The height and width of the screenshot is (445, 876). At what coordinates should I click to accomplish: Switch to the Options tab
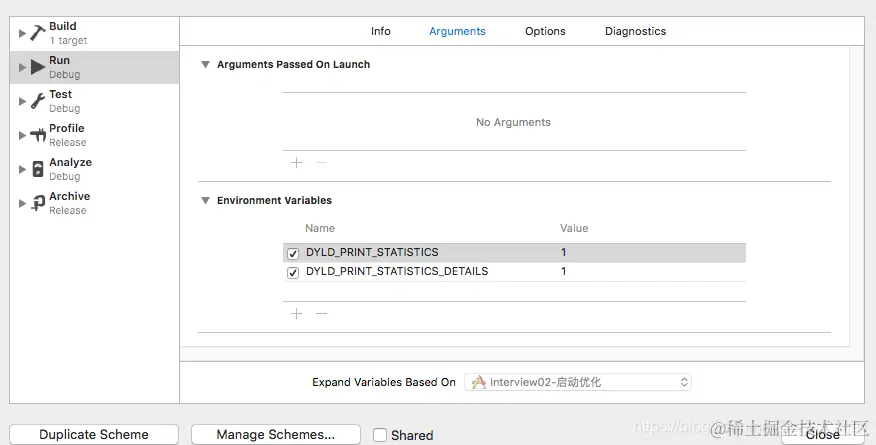545,31
